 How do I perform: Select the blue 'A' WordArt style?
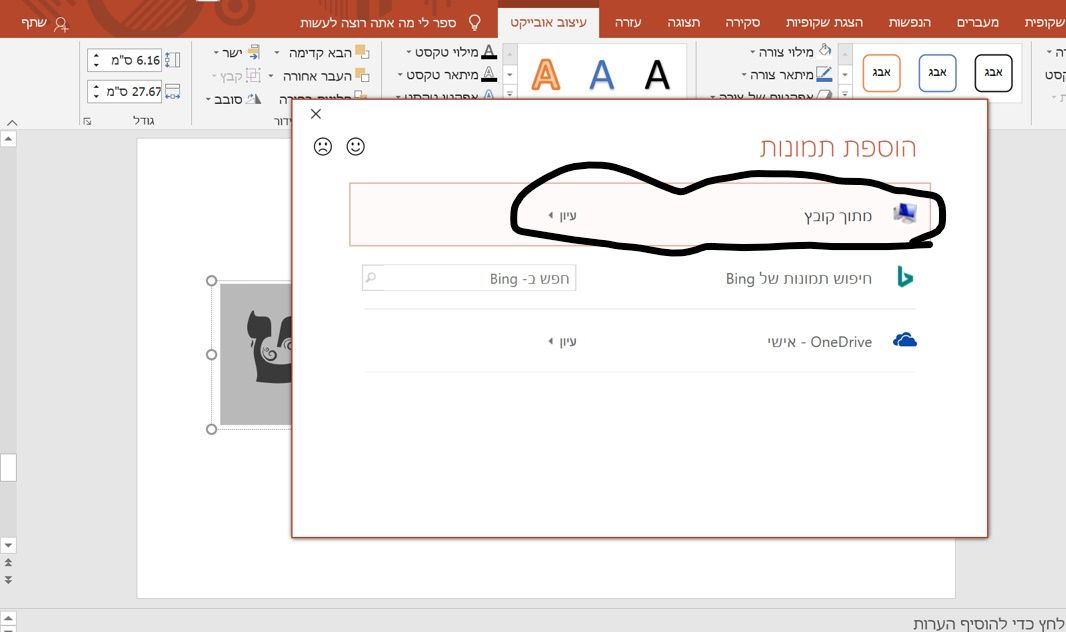pyautogui.click(x=602, y=75)
